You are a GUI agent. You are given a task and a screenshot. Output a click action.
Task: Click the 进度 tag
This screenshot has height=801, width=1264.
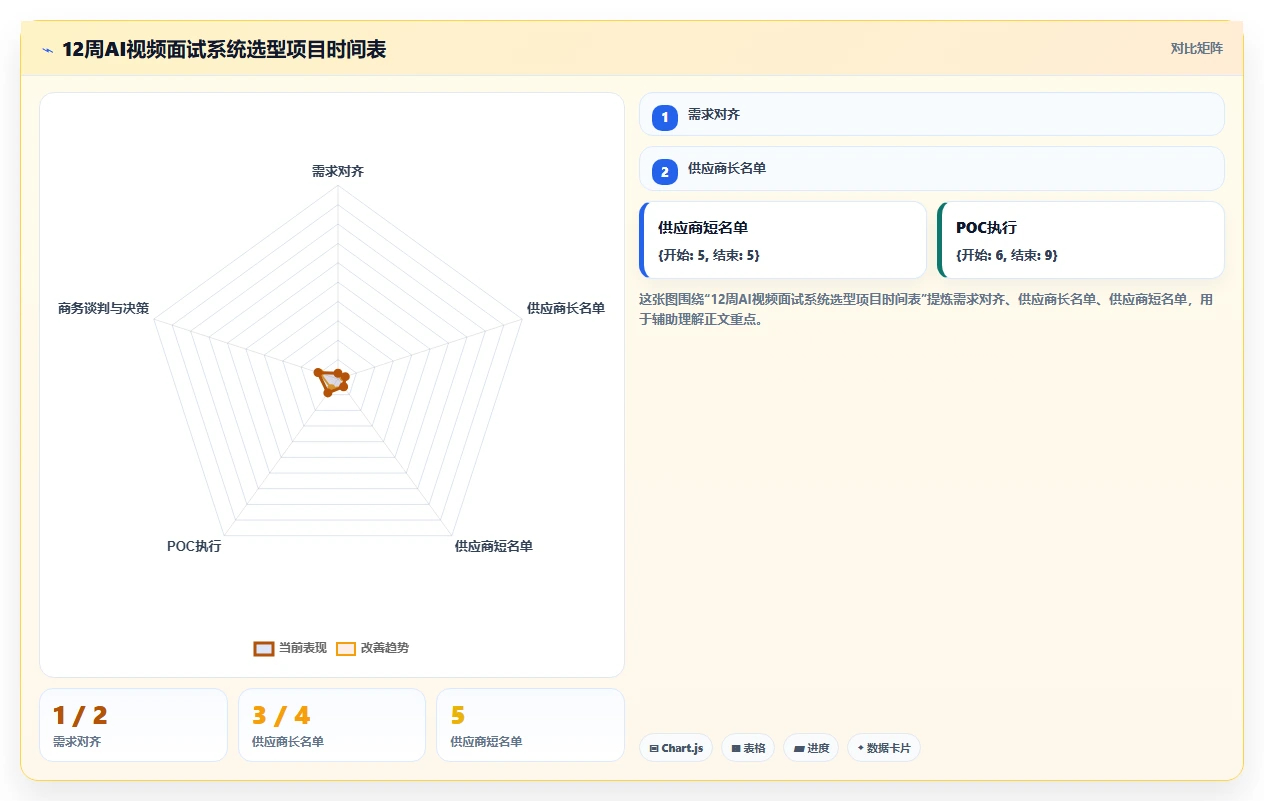coord(811,748)
